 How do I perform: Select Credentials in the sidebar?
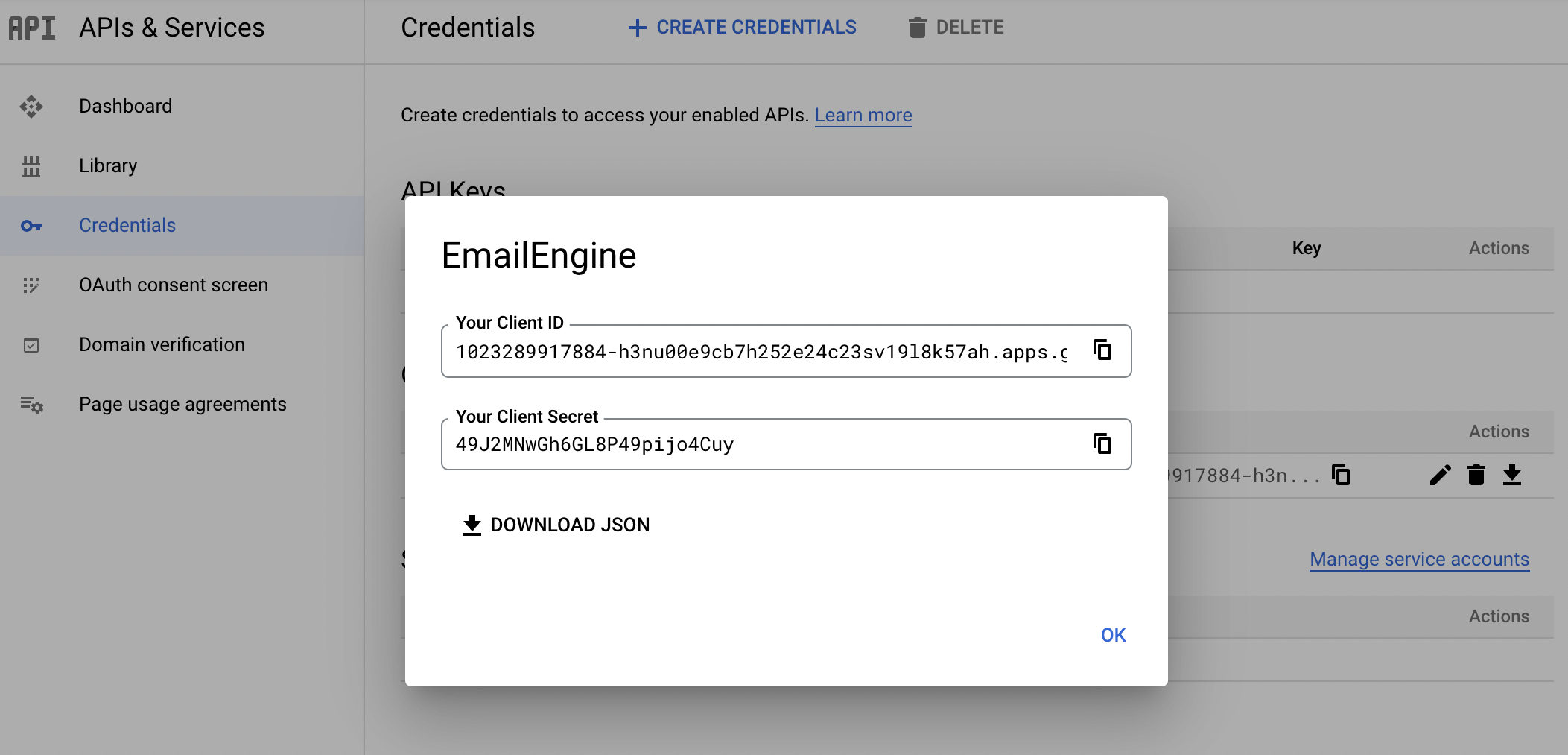pyautogui.click(x=182, y=225)
